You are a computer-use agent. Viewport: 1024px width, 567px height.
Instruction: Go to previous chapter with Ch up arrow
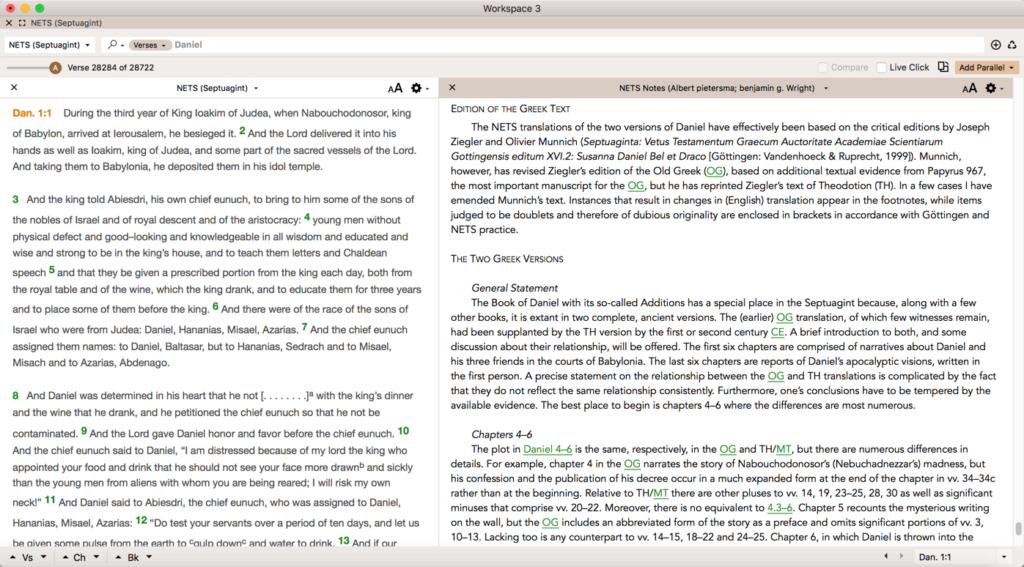(65, 557)
